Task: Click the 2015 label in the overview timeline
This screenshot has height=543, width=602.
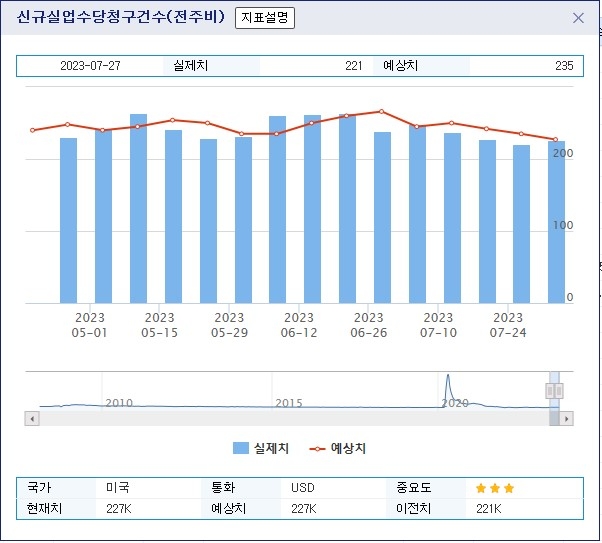Action: (289, 403)
